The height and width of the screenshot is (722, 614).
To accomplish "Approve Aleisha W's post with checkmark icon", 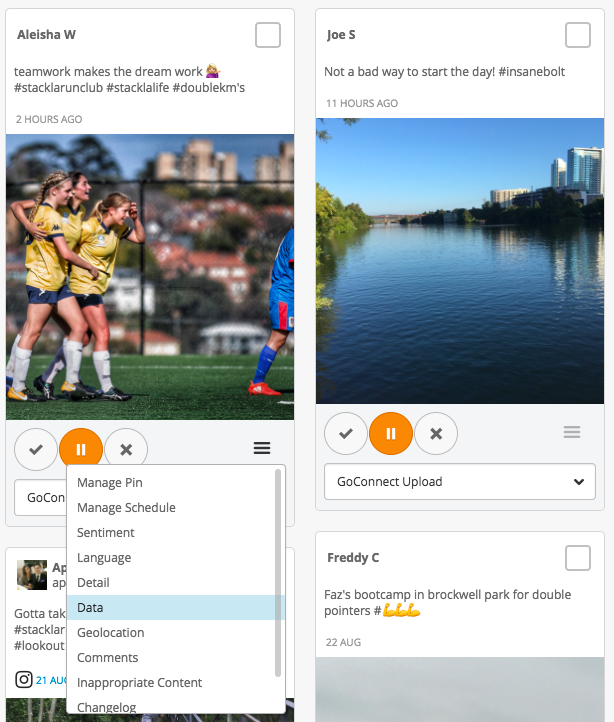I will pos(36,449).
